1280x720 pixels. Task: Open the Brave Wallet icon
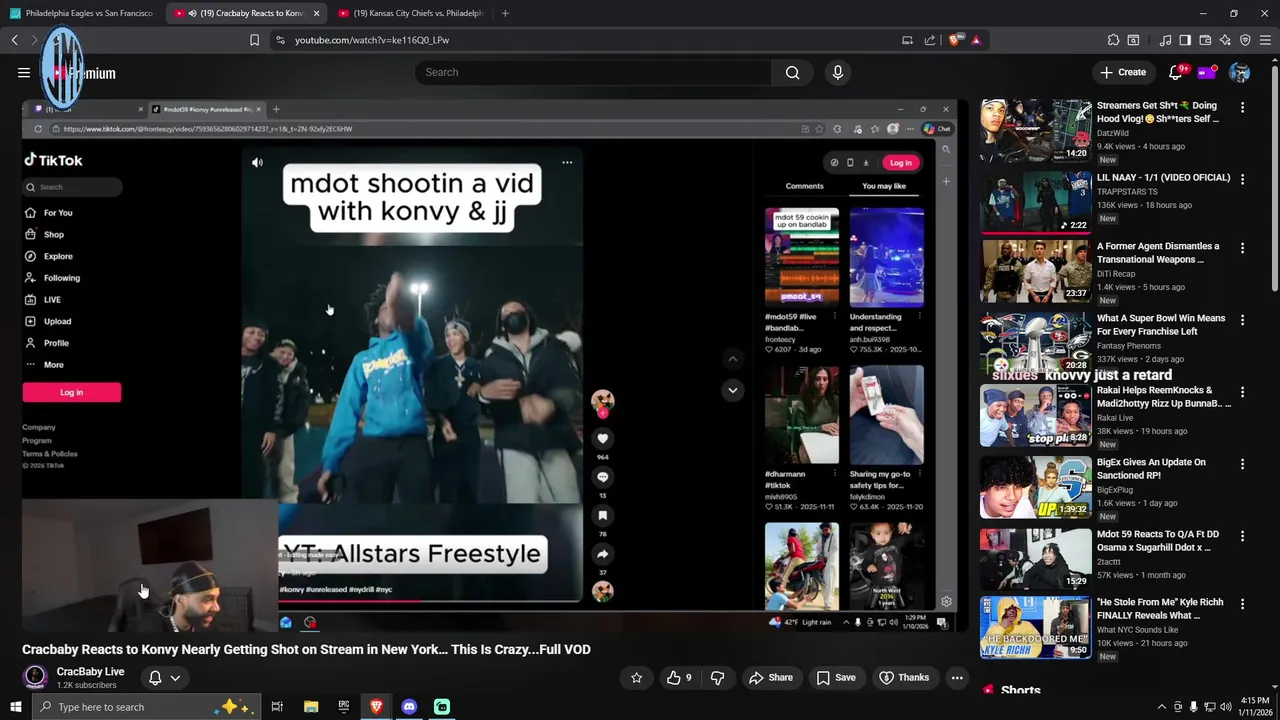click(x=1205, y=40)
